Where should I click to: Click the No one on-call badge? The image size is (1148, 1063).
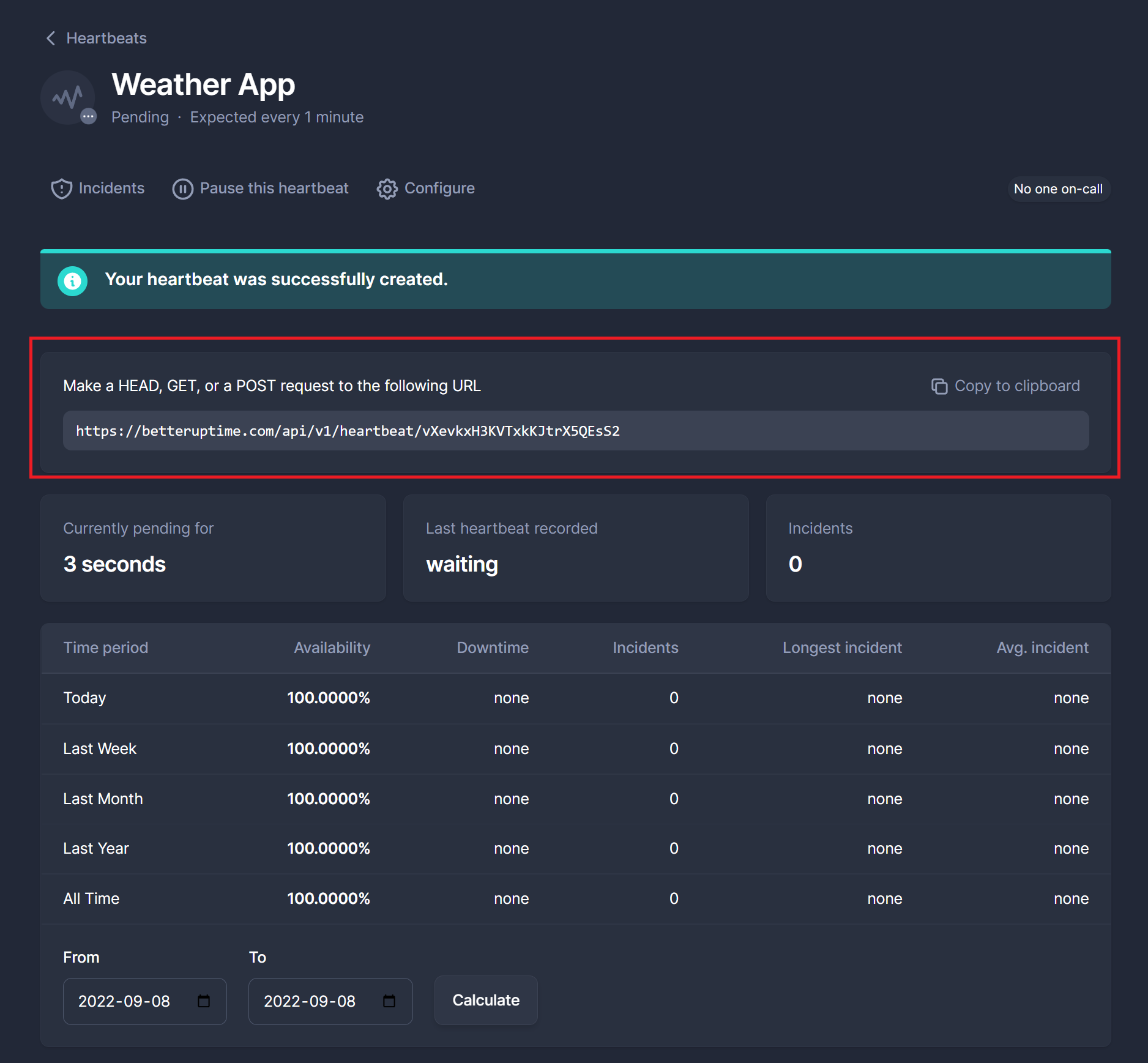coord(1058,189)
